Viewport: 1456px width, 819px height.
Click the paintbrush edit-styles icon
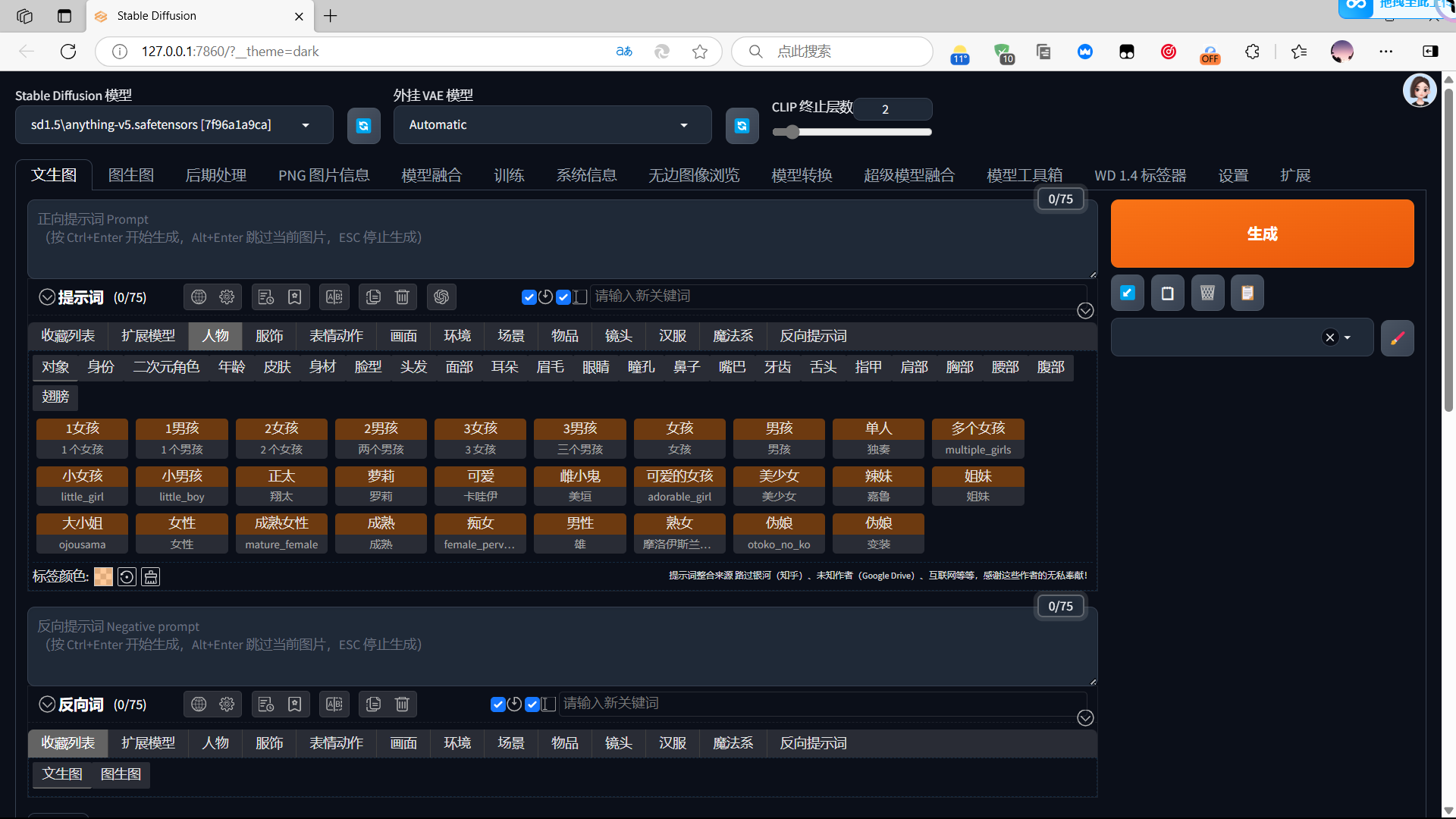tap(1398, 338)
